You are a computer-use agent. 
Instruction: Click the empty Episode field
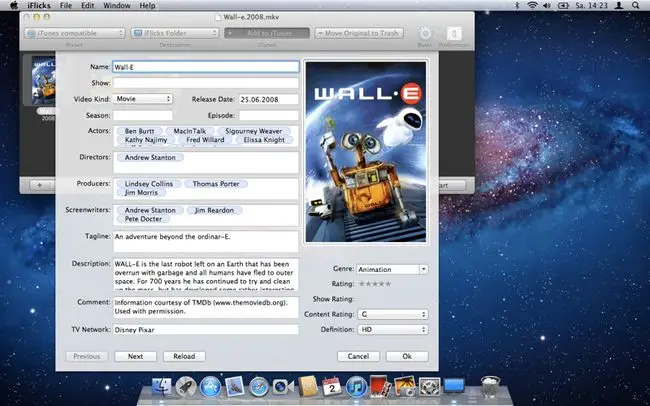click(269, 115)
